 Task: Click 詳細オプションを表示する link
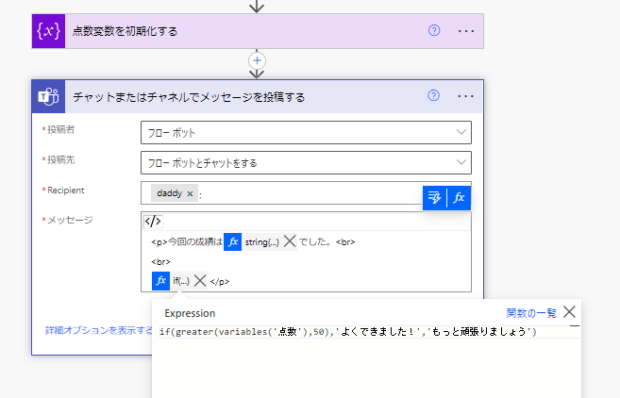click(99, 330)
